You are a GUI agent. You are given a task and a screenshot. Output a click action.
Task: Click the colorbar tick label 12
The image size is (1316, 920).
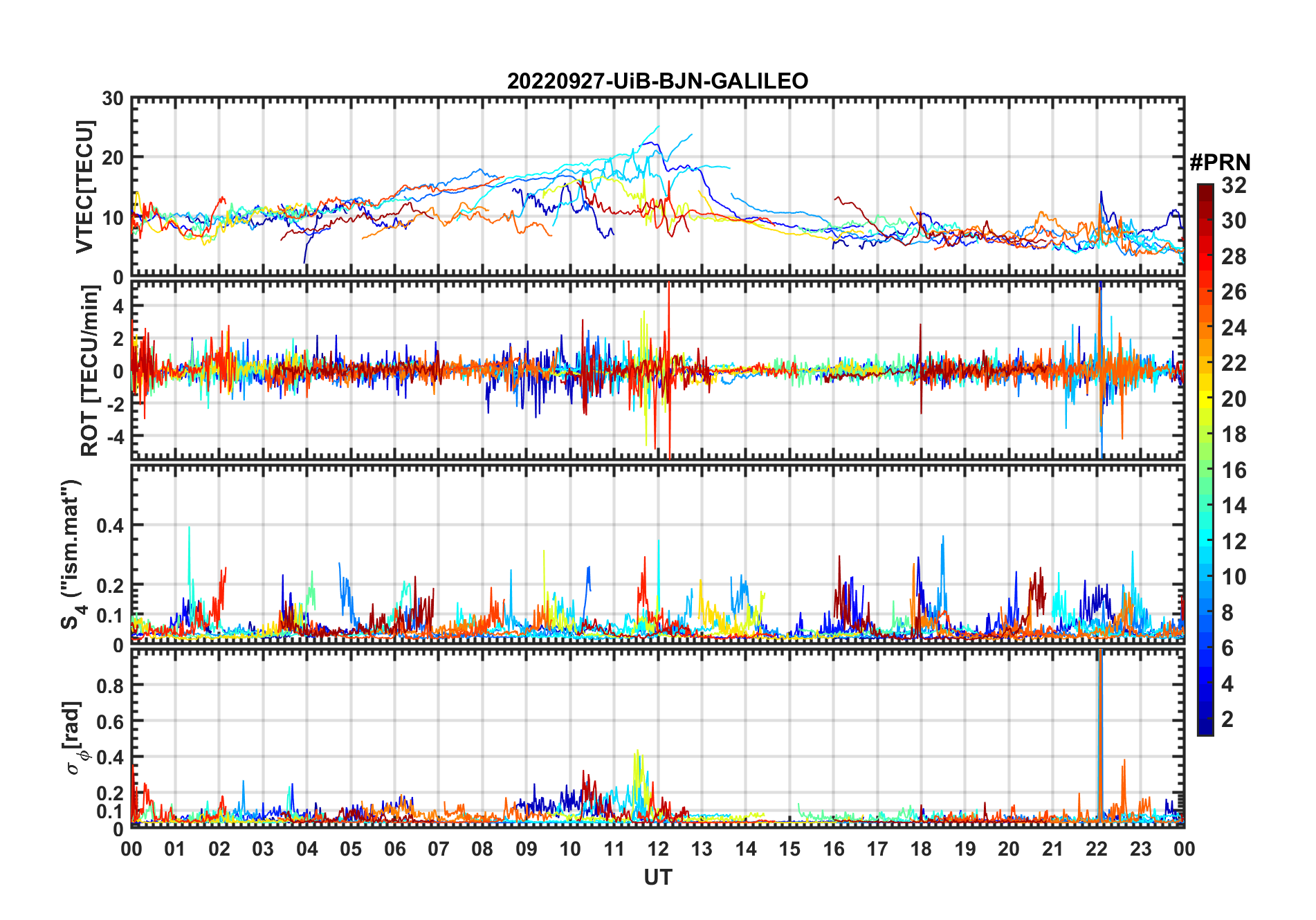(x=1234, y=541)
